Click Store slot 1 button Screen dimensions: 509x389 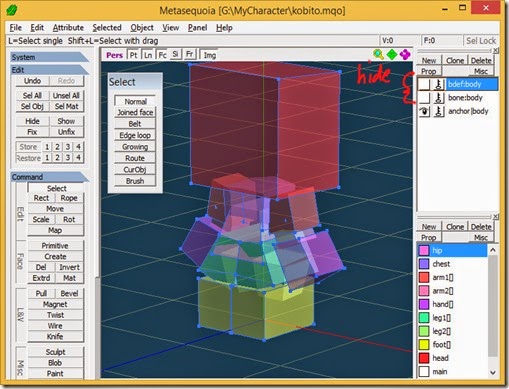point(47,147)
